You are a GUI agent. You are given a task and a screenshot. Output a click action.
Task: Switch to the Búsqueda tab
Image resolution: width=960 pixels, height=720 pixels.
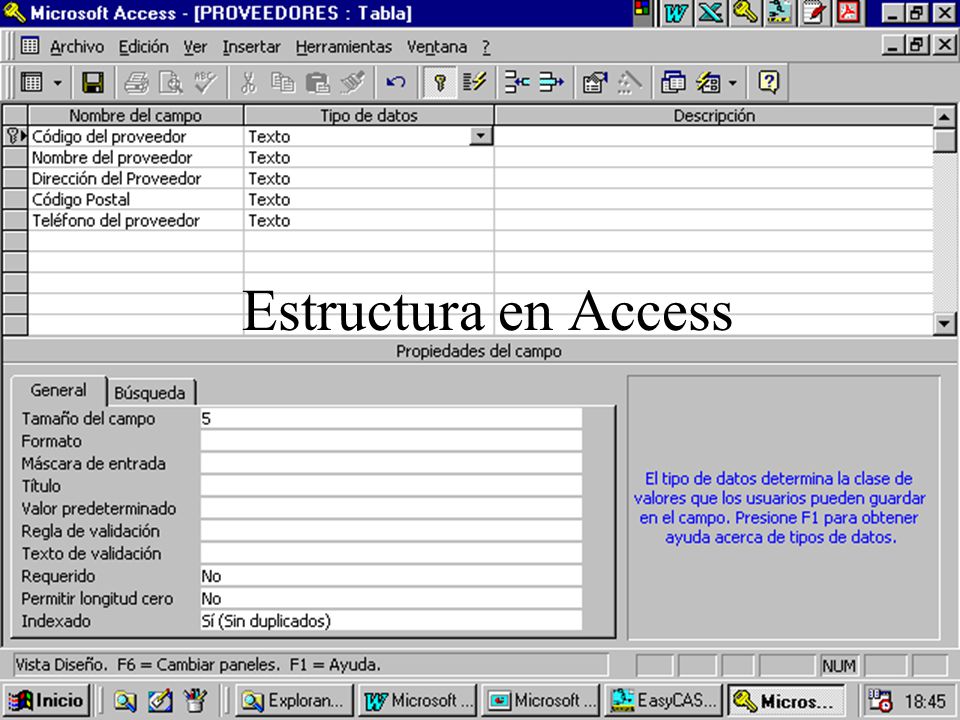[150, 392]
